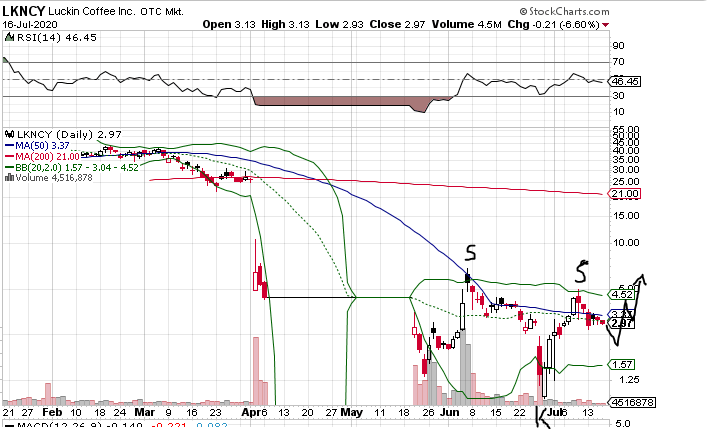Image resolution: width=720 pixels, height=429 pixels.
Task: Click the green boxed 4.52 upper band label
Action: tap(622, 294)
